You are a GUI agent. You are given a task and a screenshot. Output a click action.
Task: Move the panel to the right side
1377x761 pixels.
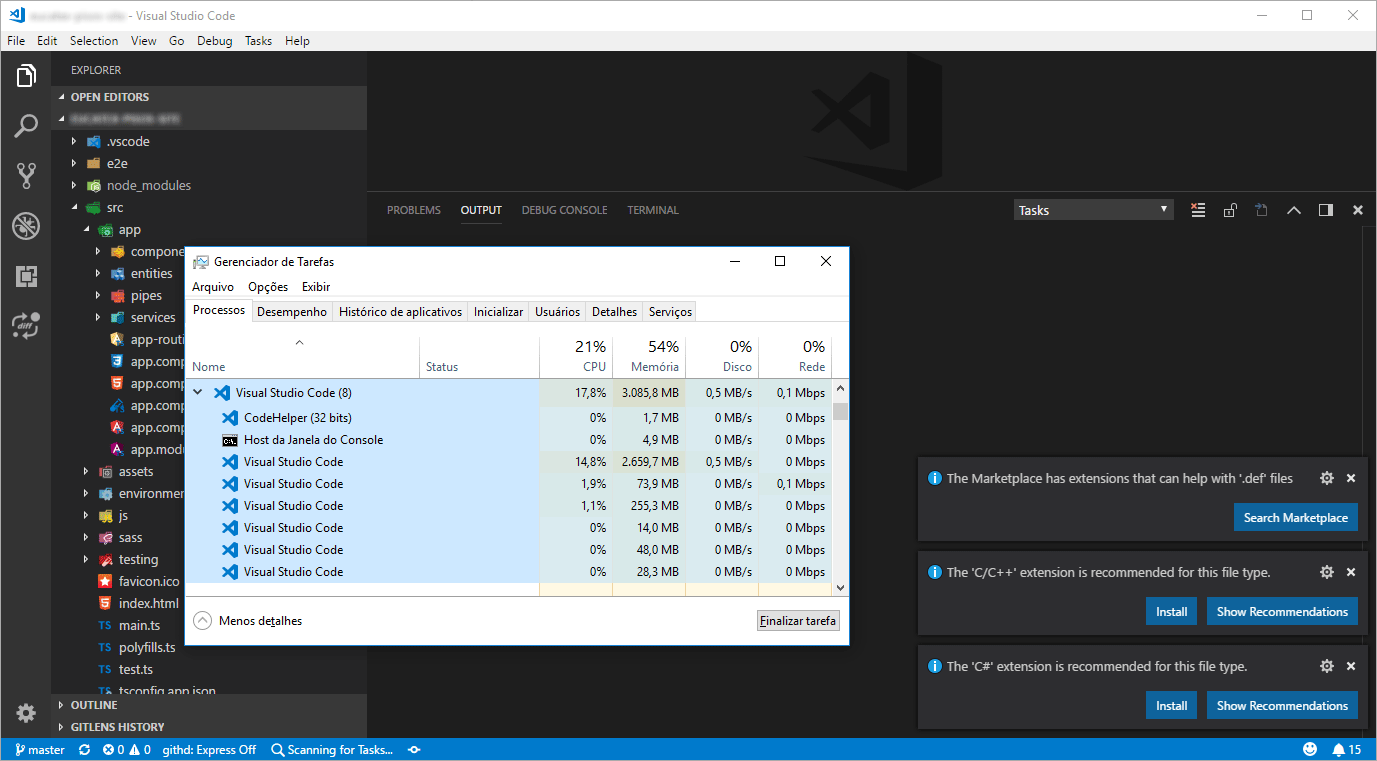(1326, 210)
